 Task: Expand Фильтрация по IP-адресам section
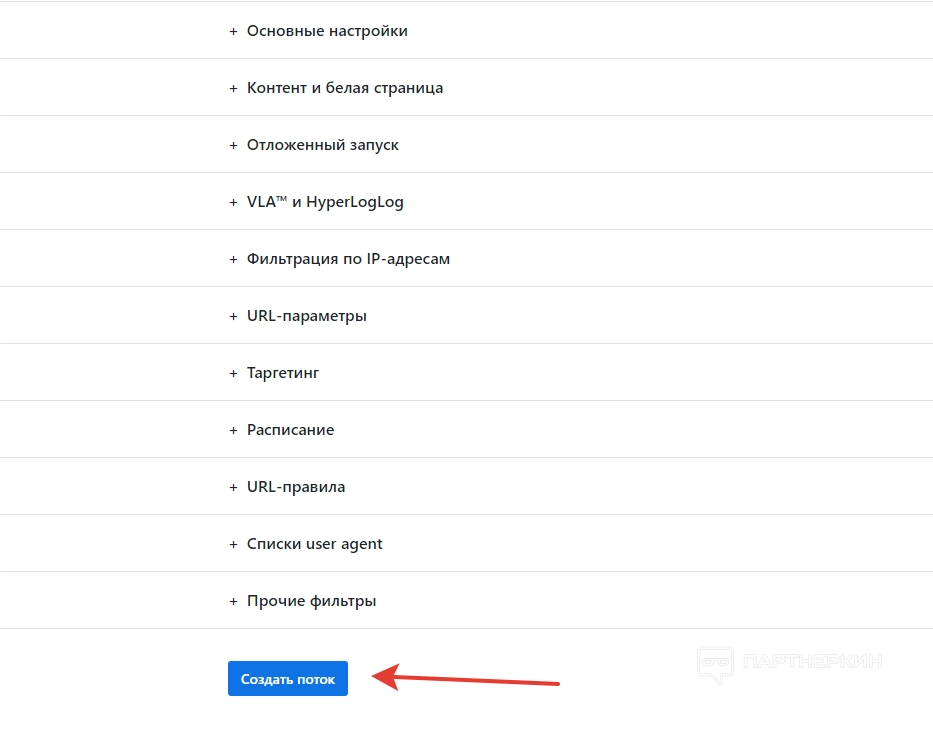(348, 259)
